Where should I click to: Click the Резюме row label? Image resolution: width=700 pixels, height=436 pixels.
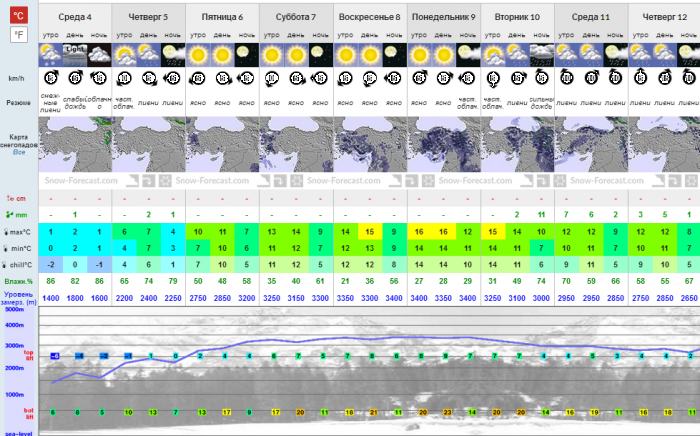point(19,103)
